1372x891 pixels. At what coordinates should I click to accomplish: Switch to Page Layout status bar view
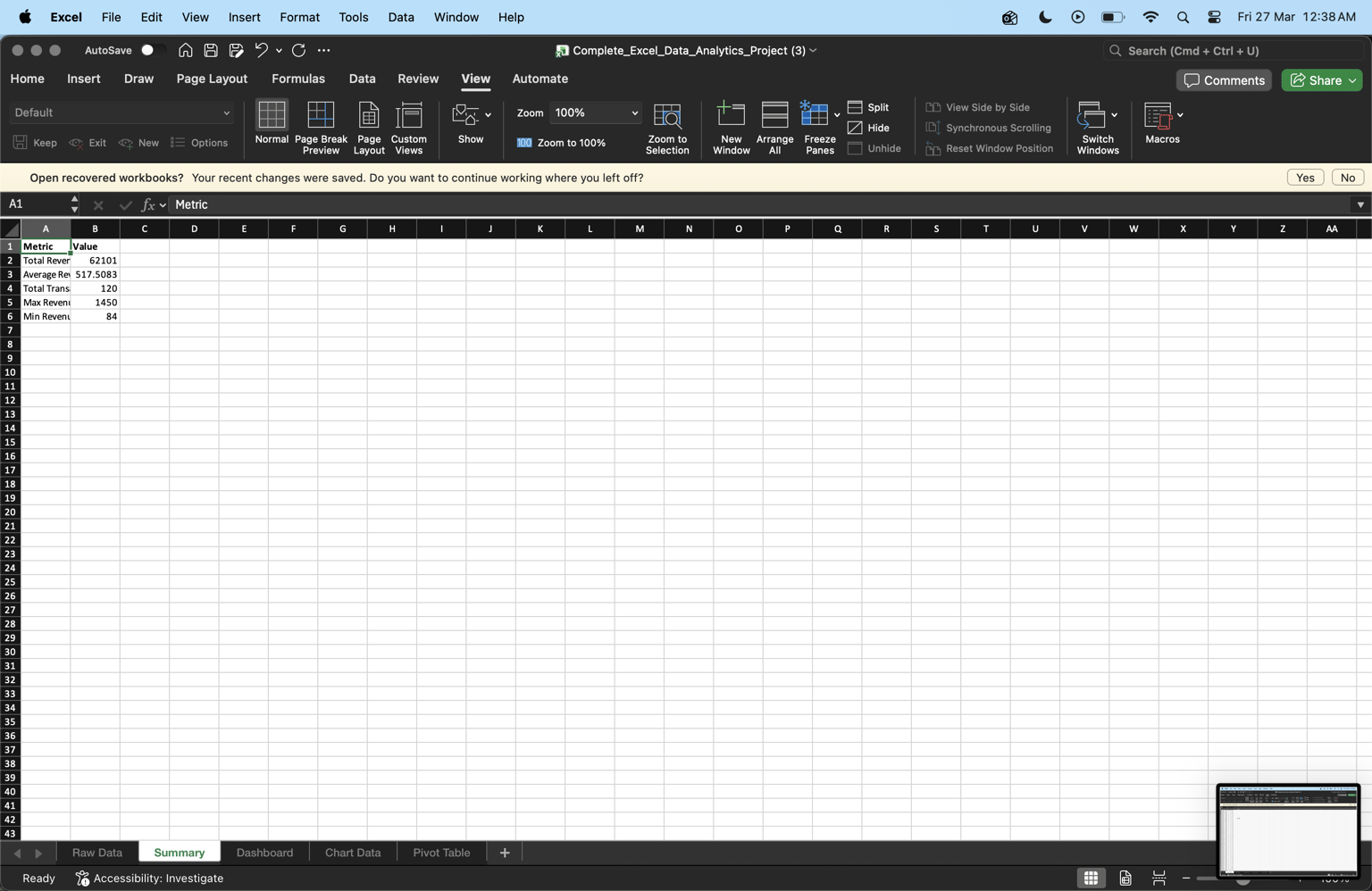pyautogui.click(x=1125, y=879)
